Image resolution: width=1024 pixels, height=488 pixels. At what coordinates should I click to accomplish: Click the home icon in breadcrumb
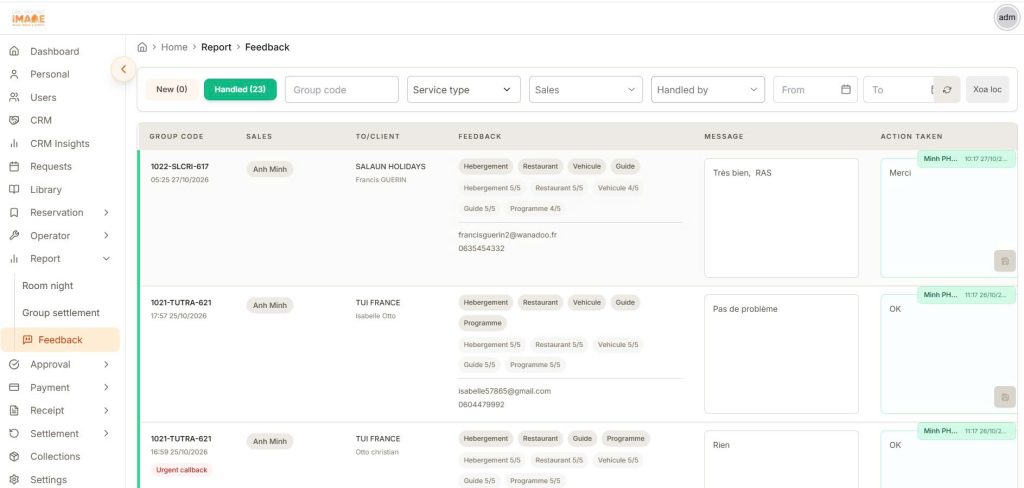tap(142, 47)
